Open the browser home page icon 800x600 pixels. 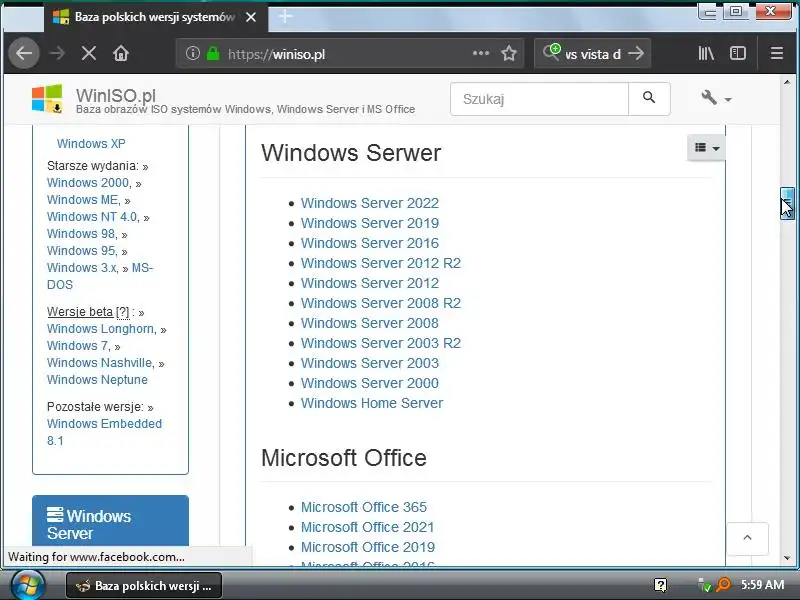point(121,53)
